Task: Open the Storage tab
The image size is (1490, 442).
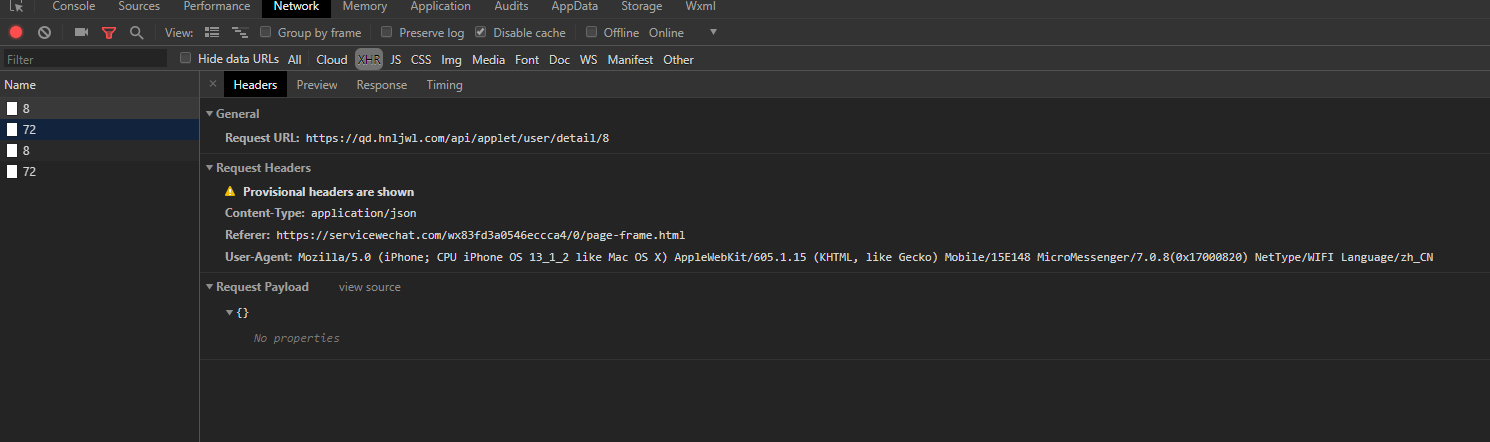Action: pyautogui.click(x=642, y=6)
